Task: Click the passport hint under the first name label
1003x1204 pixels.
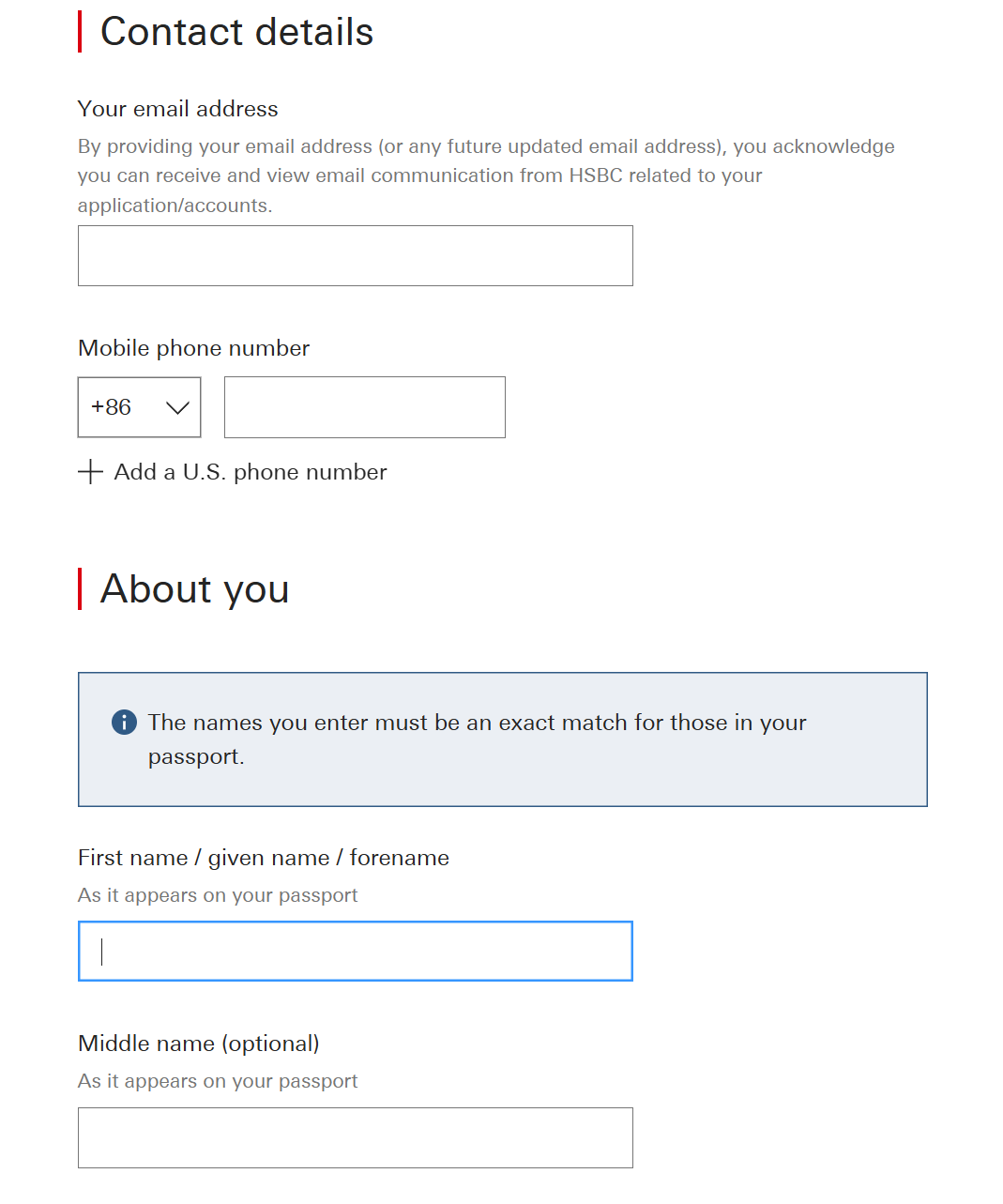Action: pyautogui.click(x=218, y=895)
